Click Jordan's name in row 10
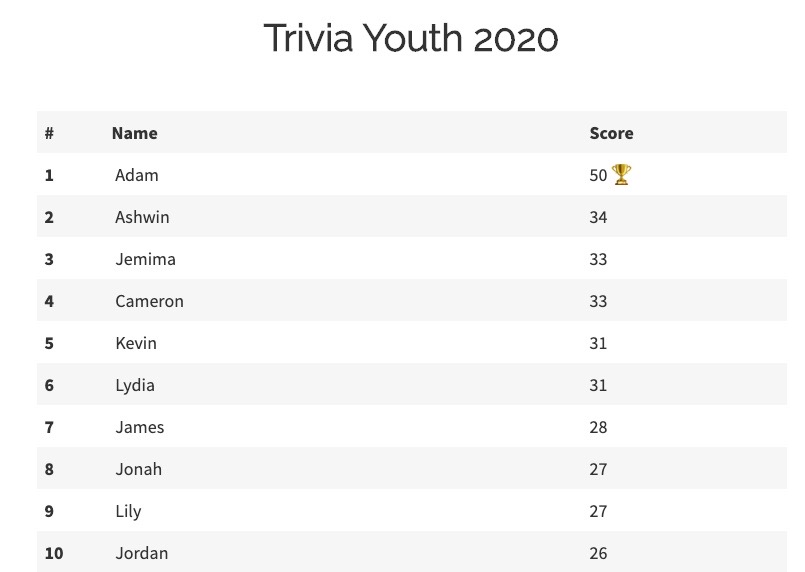The image size is (805, 572). pyautogui.click(x=142, y=554)
